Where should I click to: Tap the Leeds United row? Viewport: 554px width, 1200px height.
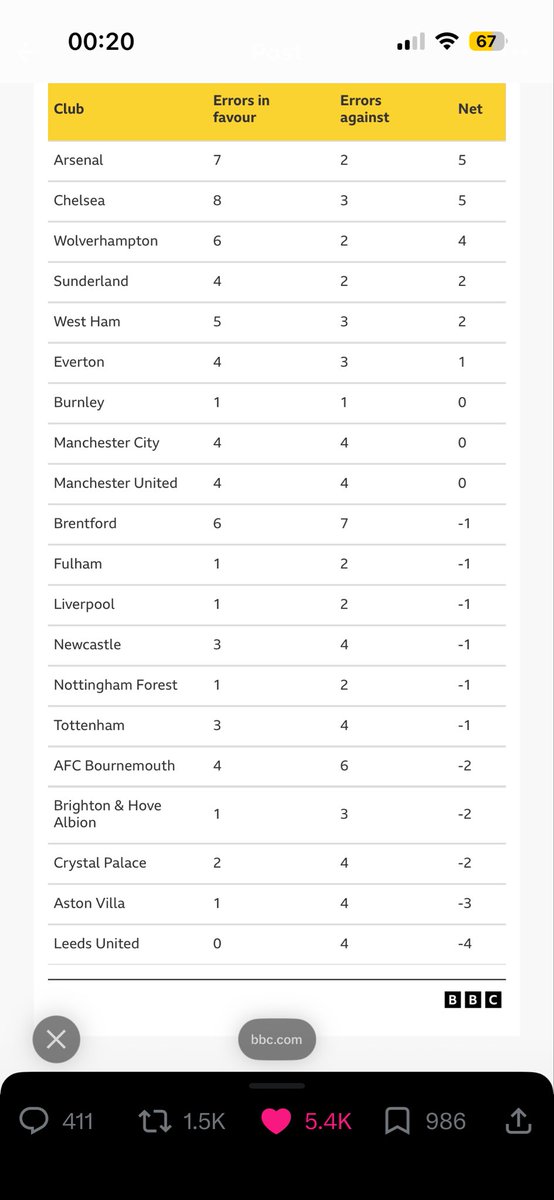pyautogui.click(x=277, y=943)
